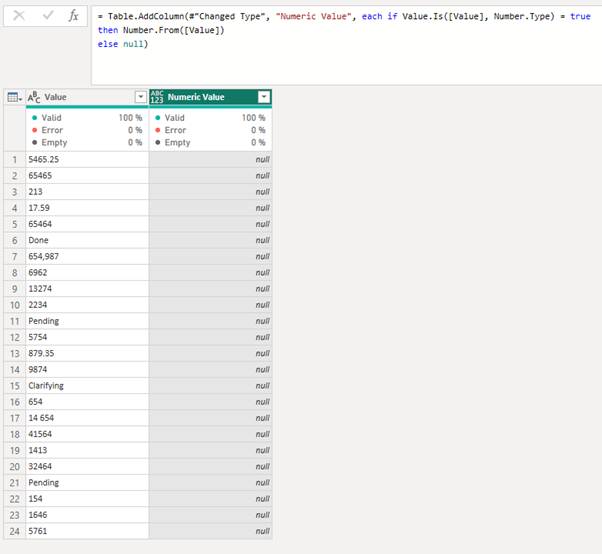Click the ABC123 data type icon on Numeric Value
602x554 pixels.
157,97
